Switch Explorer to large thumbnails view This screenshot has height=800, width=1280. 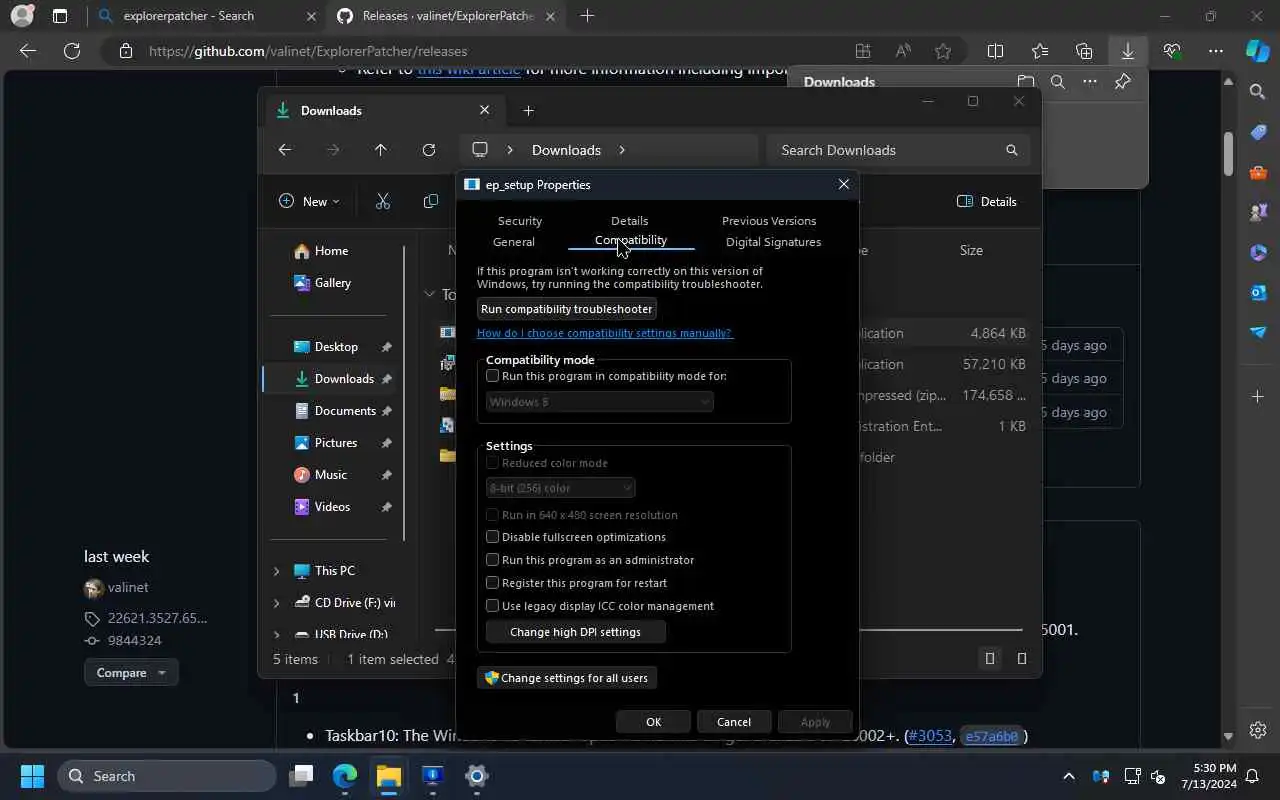[x=1022, y=658]
